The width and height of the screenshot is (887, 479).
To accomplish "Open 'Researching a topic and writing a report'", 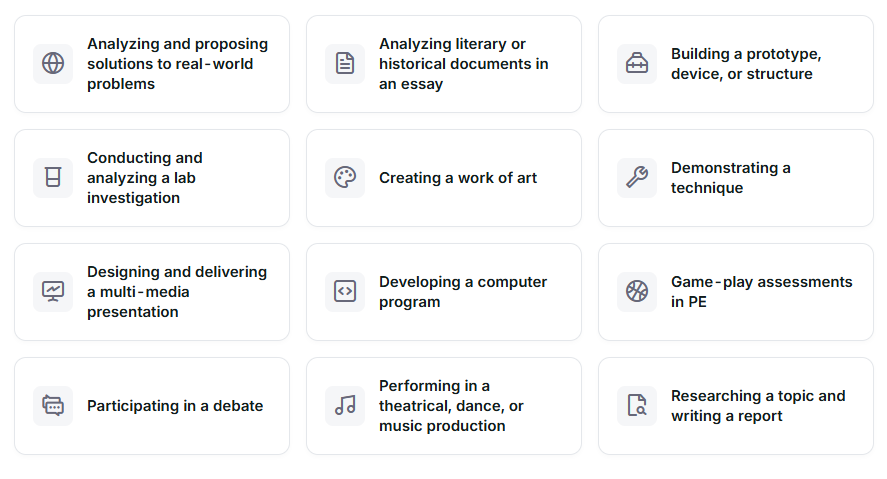I will point(736,406).
